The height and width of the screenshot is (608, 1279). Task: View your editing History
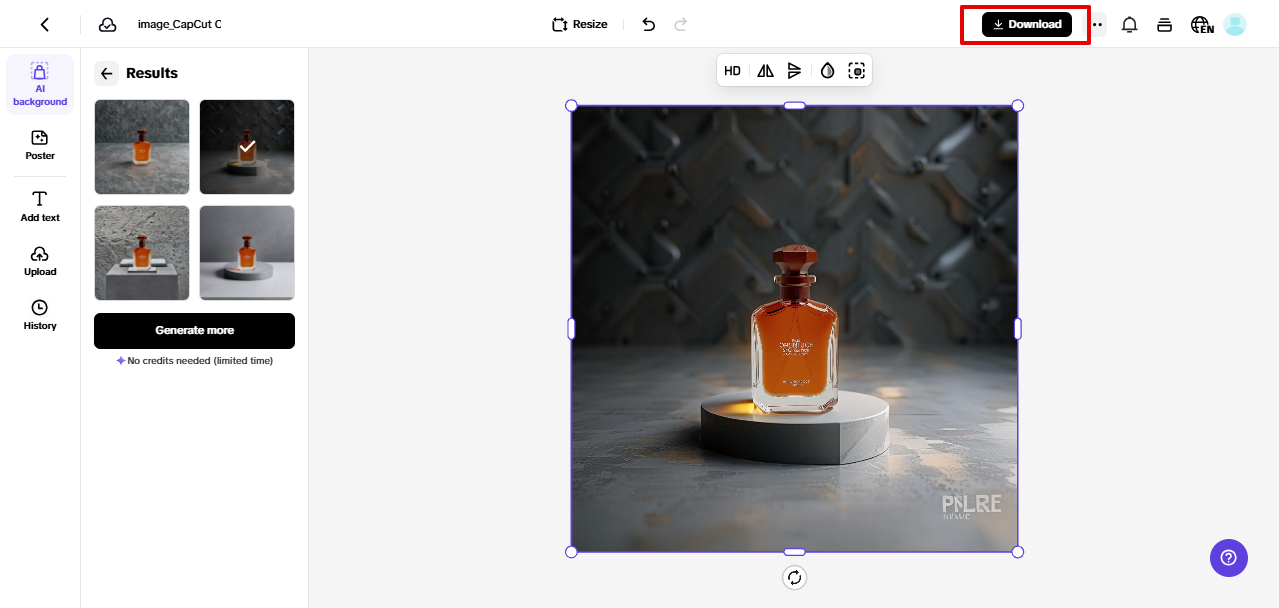[x=39, y=315]
